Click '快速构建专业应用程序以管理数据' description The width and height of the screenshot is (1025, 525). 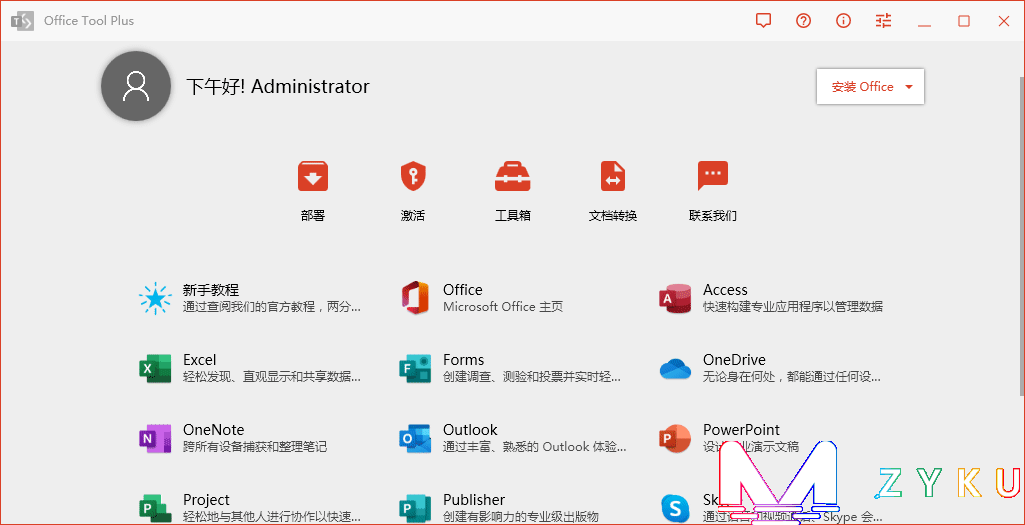[x=793, y=307]
